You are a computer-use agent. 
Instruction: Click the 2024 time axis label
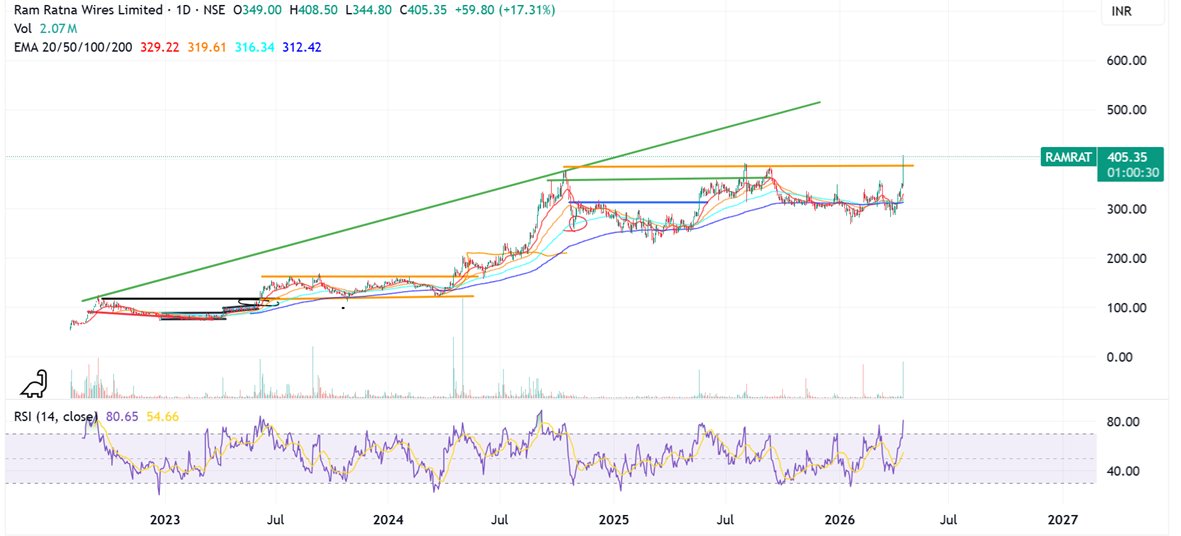coord(389,520)
